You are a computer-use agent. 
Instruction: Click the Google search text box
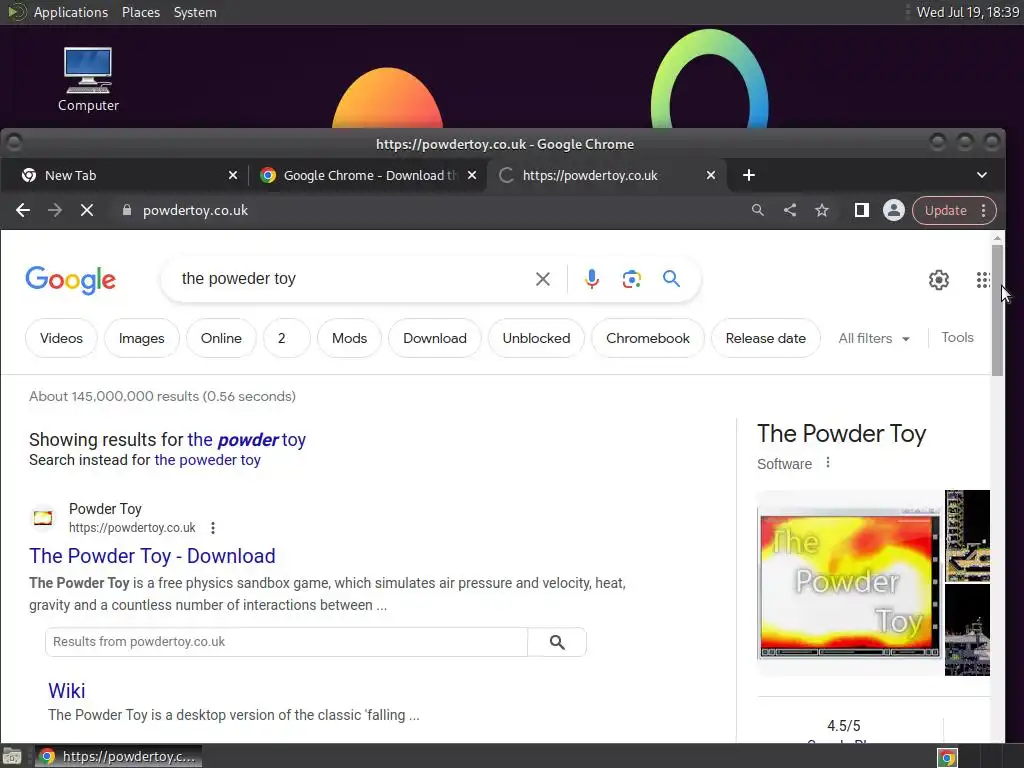[x=353, y=279]
